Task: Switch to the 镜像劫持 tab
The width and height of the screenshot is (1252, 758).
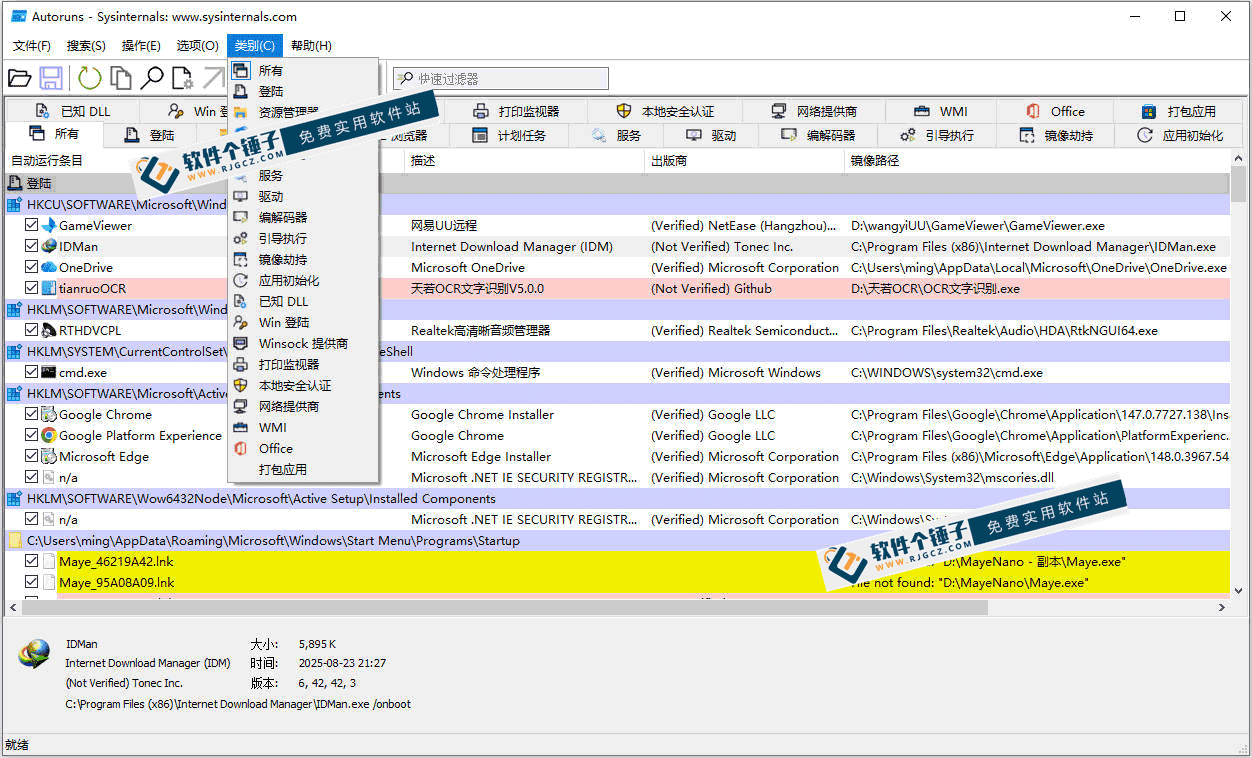Action: (1057, 136)
